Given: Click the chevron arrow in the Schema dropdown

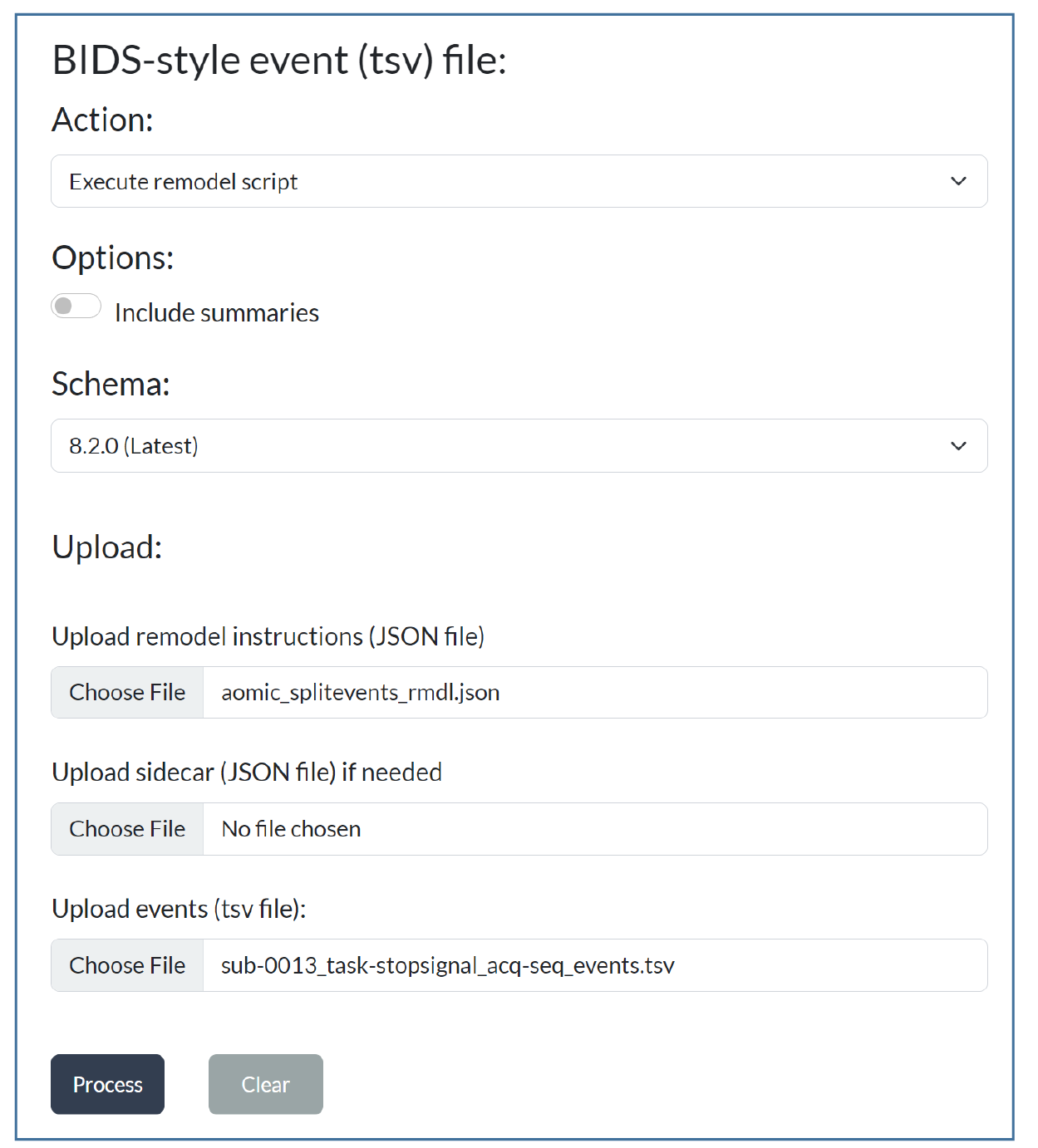Looking at the screenshot, I should click(x=958, y=446).
